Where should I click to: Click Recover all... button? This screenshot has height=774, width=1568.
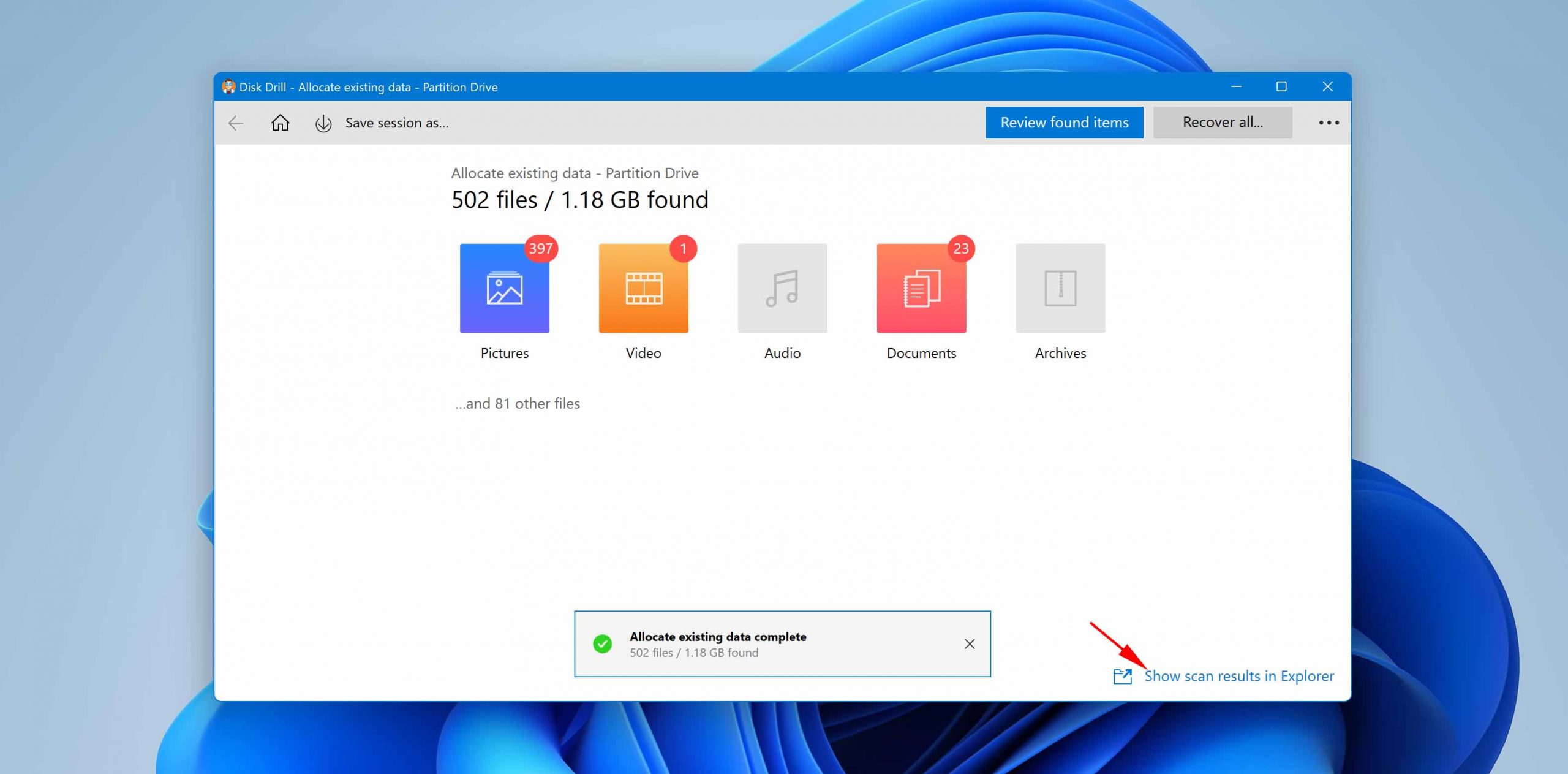point(1223,123)
